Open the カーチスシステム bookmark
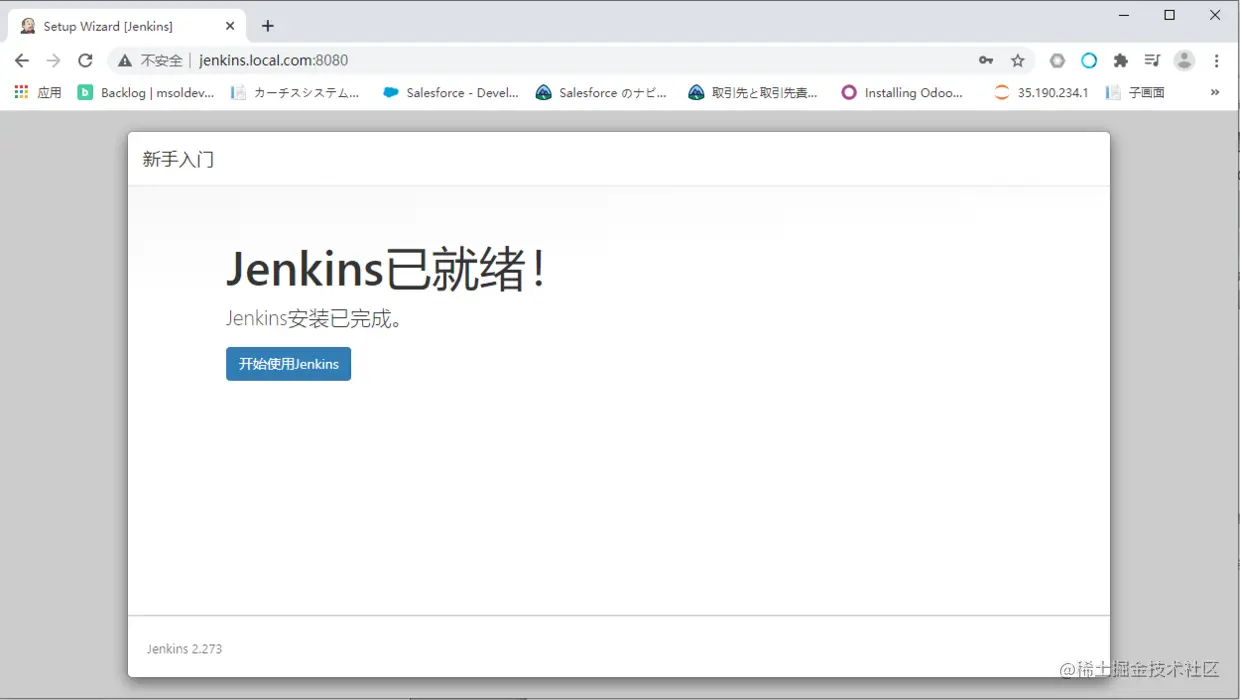Screen dimensions: 1240x700 (x=295, y=92)
